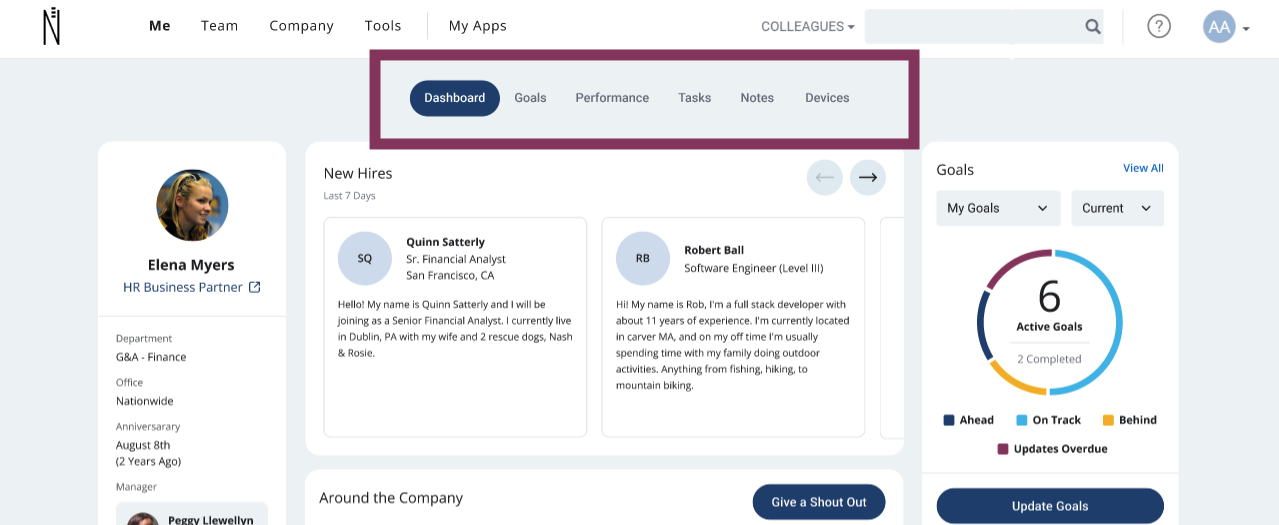This screenshot has height=525, width=1279.
Task: Click the caret next to the AA avatar
Action: pos(1246,29)
